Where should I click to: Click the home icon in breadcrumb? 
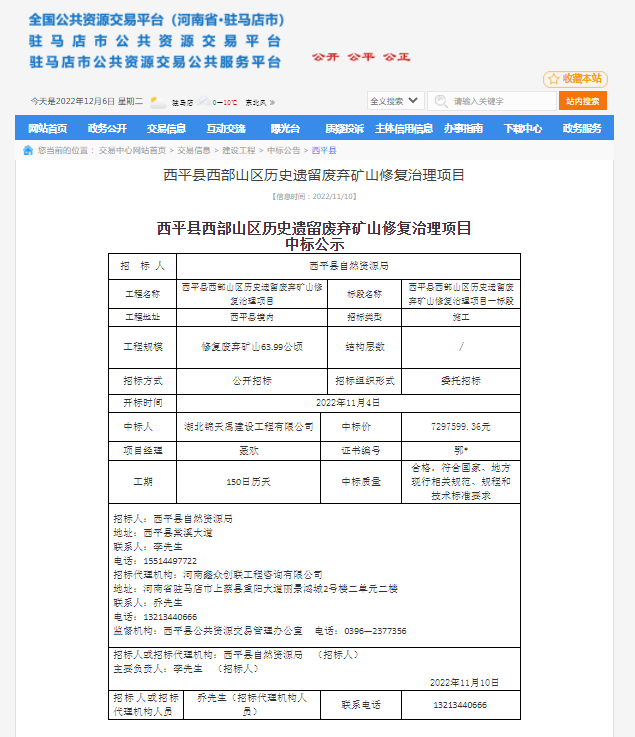[28, 150]
